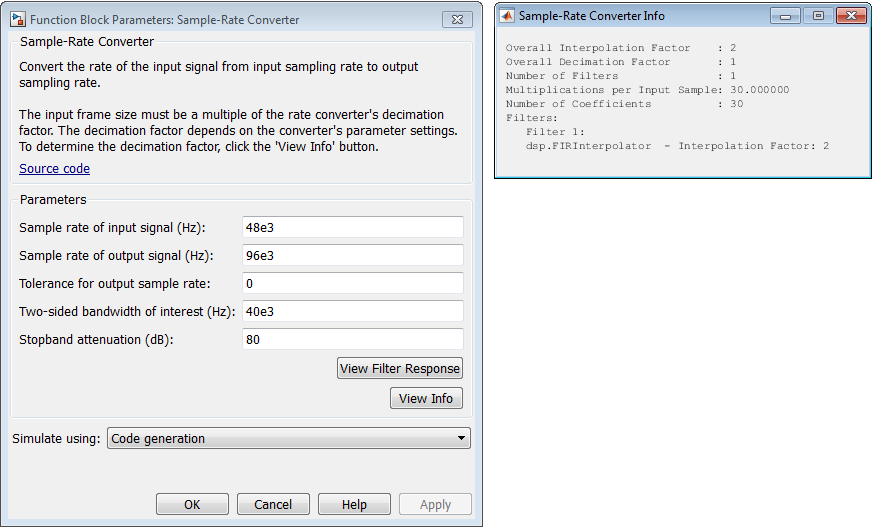Click the Stopband attenuation input box
This screenshot has height=528, width=875.
(352, 339)
